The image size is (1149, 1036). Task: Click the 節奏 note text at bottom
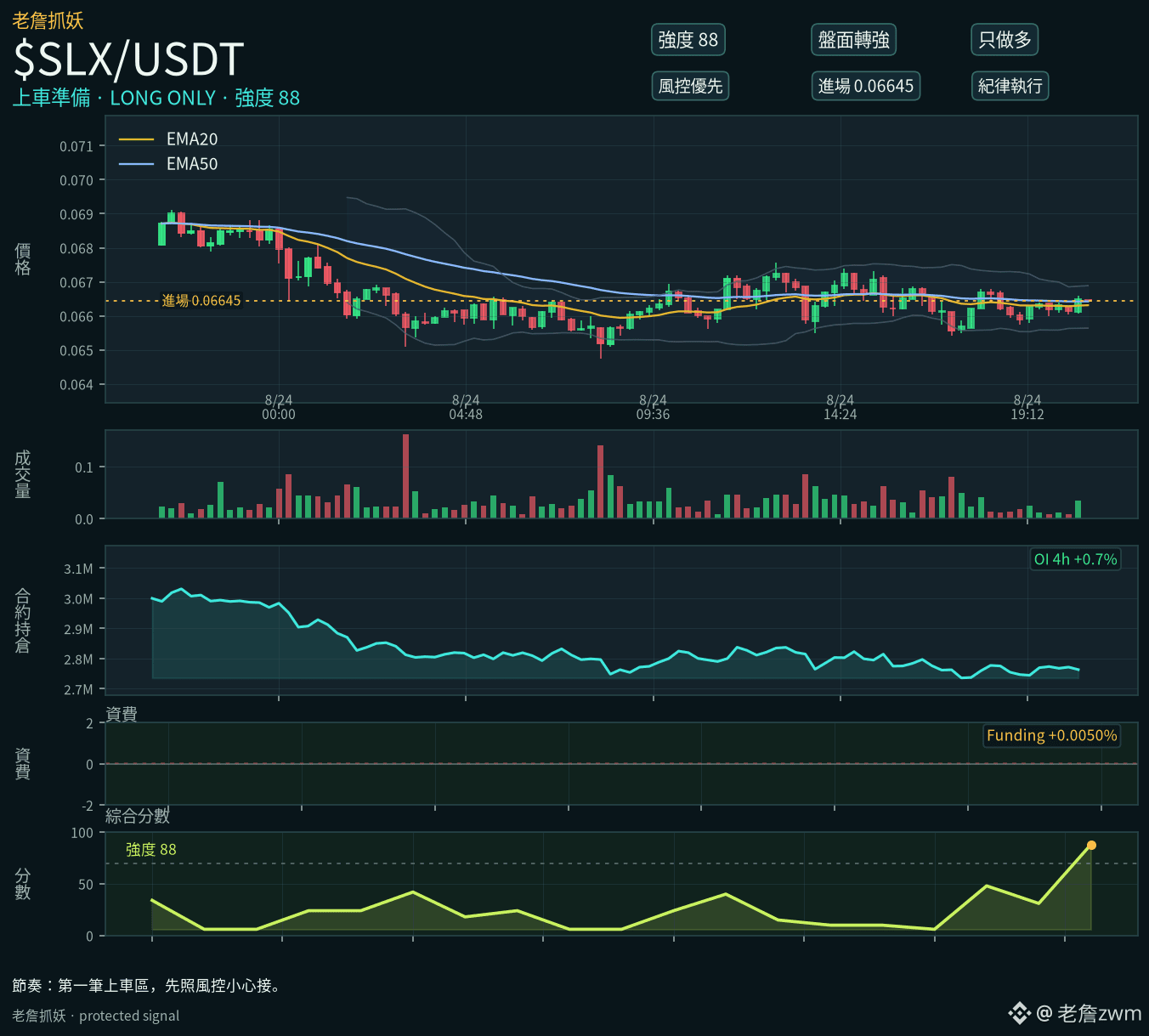(x=147, y=986)
